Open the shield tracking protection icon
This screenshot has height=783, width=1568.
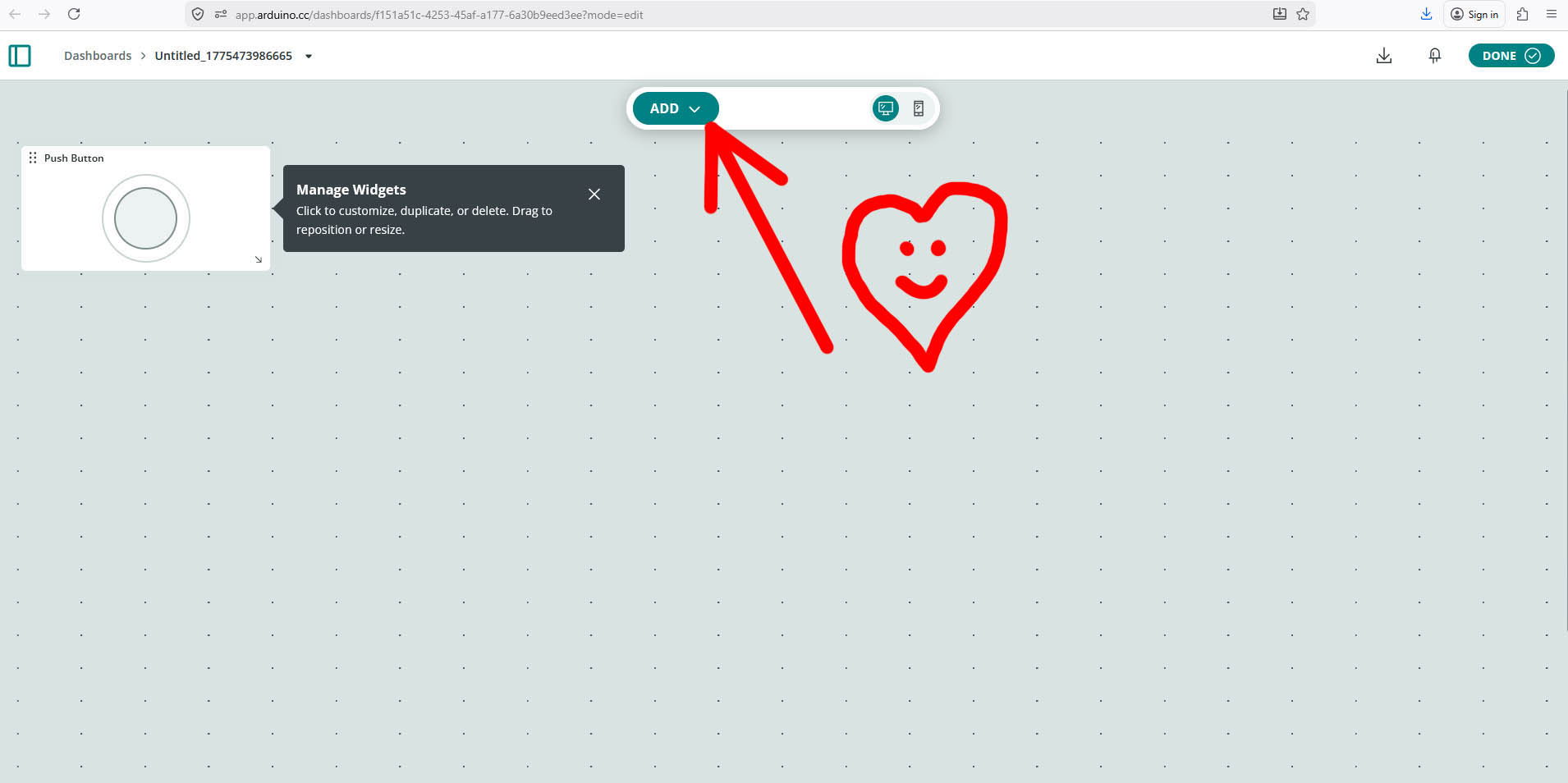pos(198,14)
